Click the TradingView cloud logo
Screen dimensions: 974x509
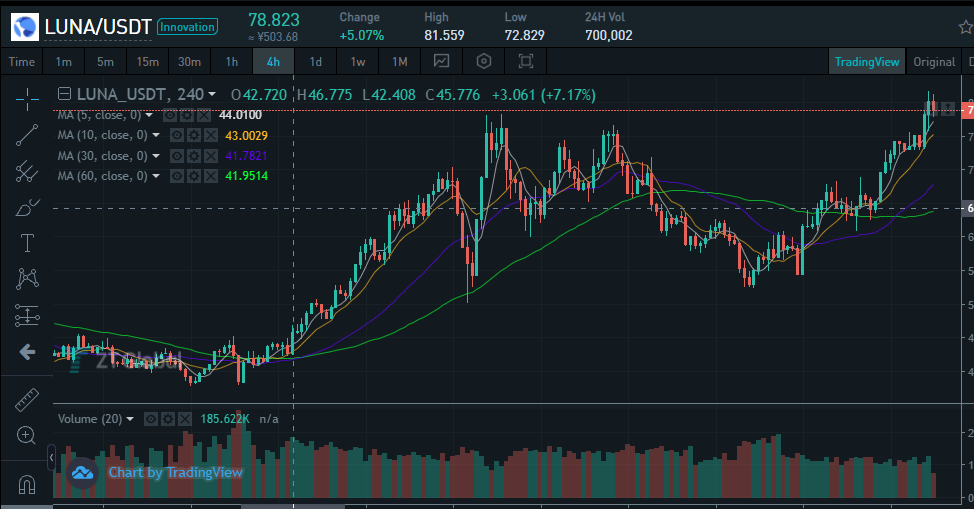coord(83,474)
